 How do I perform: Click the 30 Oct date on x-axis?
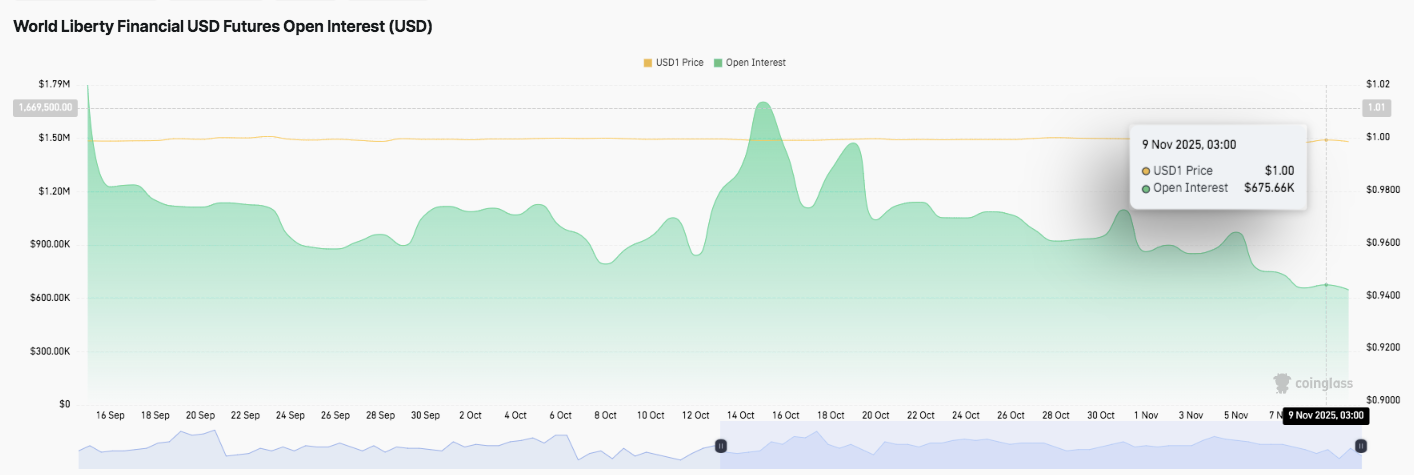click(1100, 415)
